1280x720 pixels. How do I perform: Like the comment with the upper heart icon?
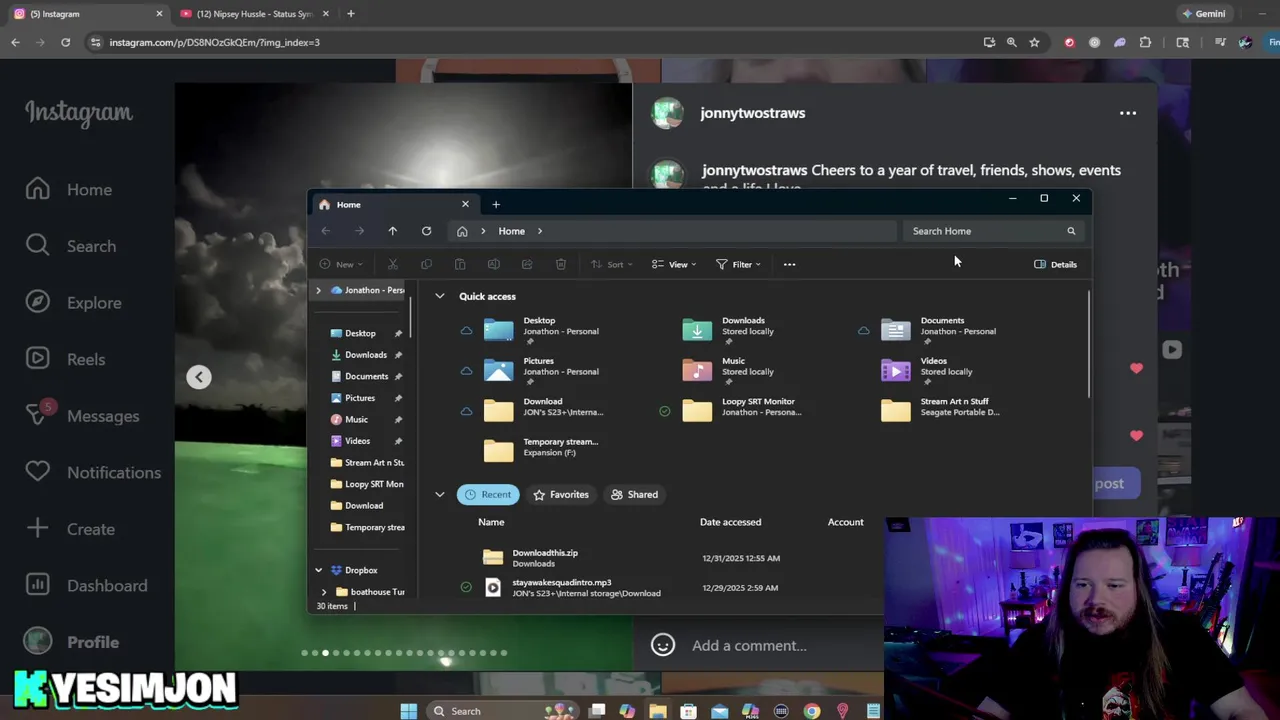click(x=1136, y=368)
